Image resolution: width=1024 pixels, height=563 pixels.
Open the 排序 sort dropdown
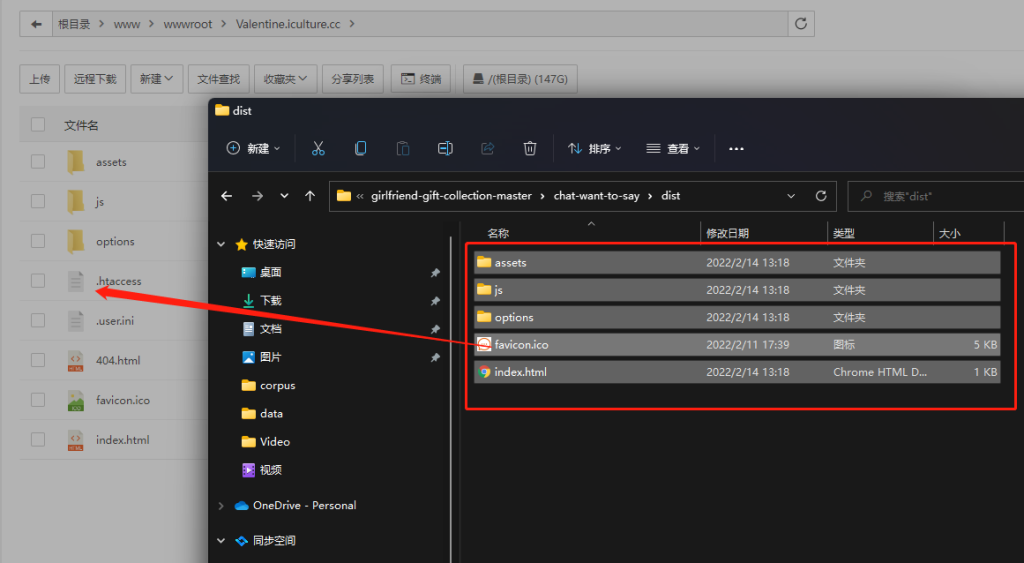(x=594, y=148)
